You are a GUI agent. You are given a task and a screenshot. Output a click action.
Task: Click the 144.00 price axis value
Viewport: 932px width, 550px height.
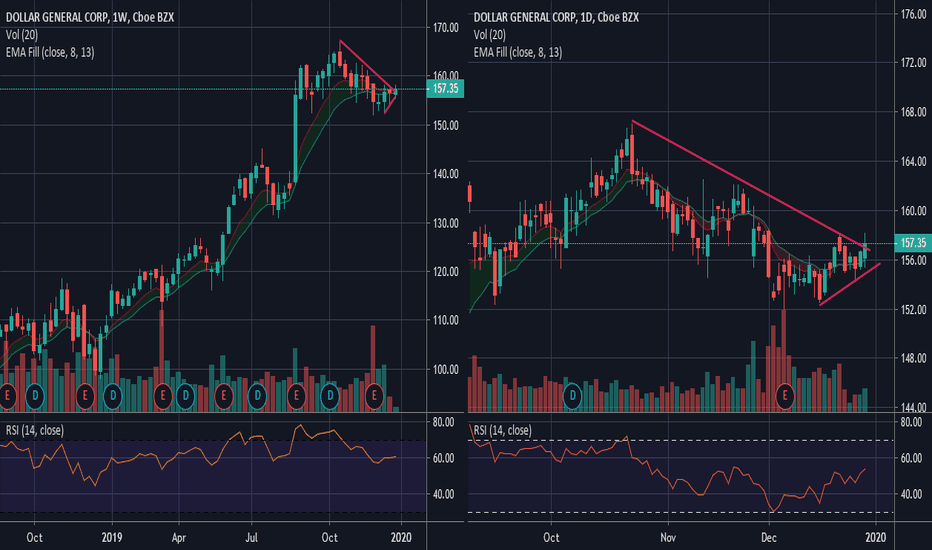click(913, 407)
